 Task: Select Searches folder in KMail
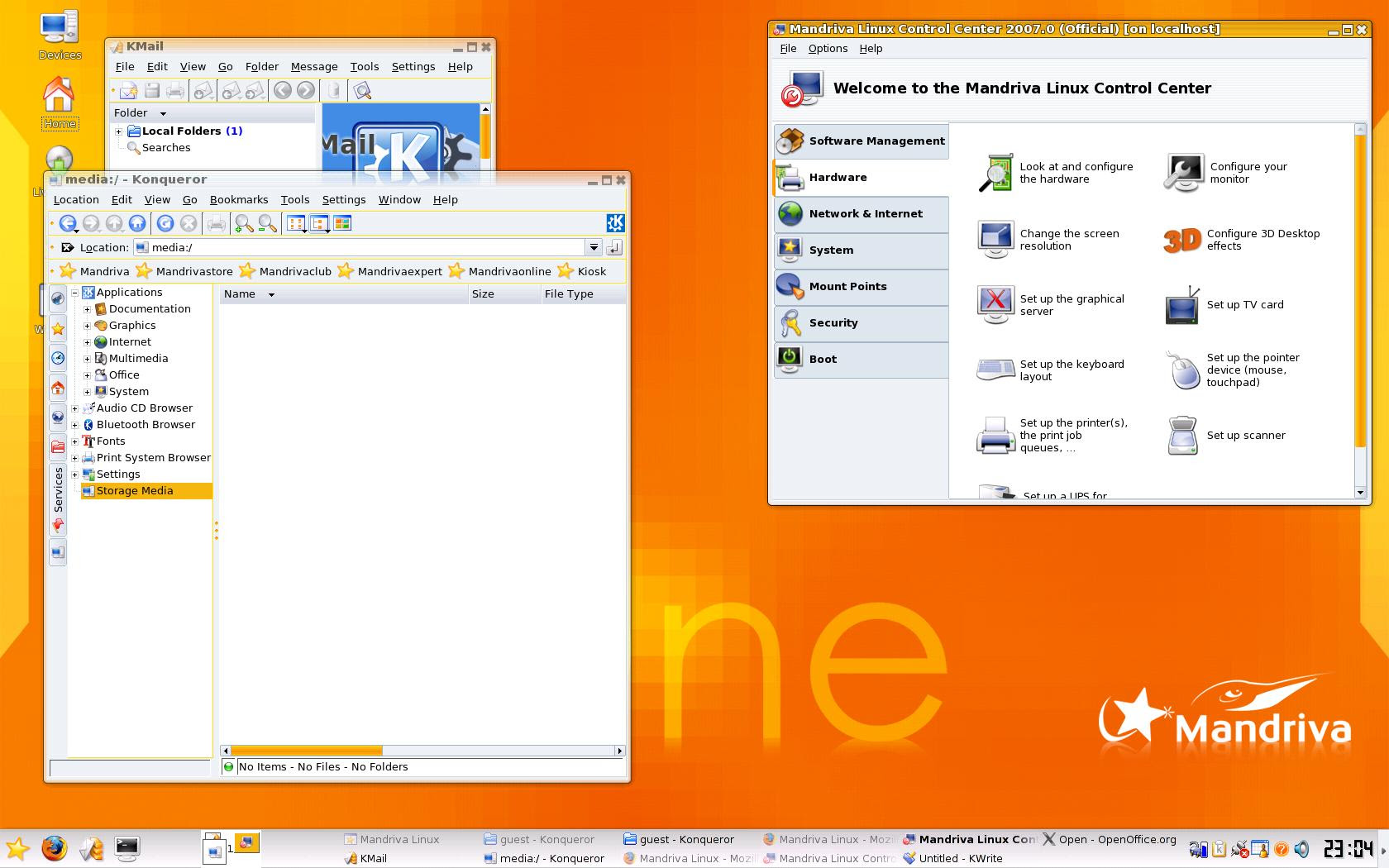(x=159, y=148)
